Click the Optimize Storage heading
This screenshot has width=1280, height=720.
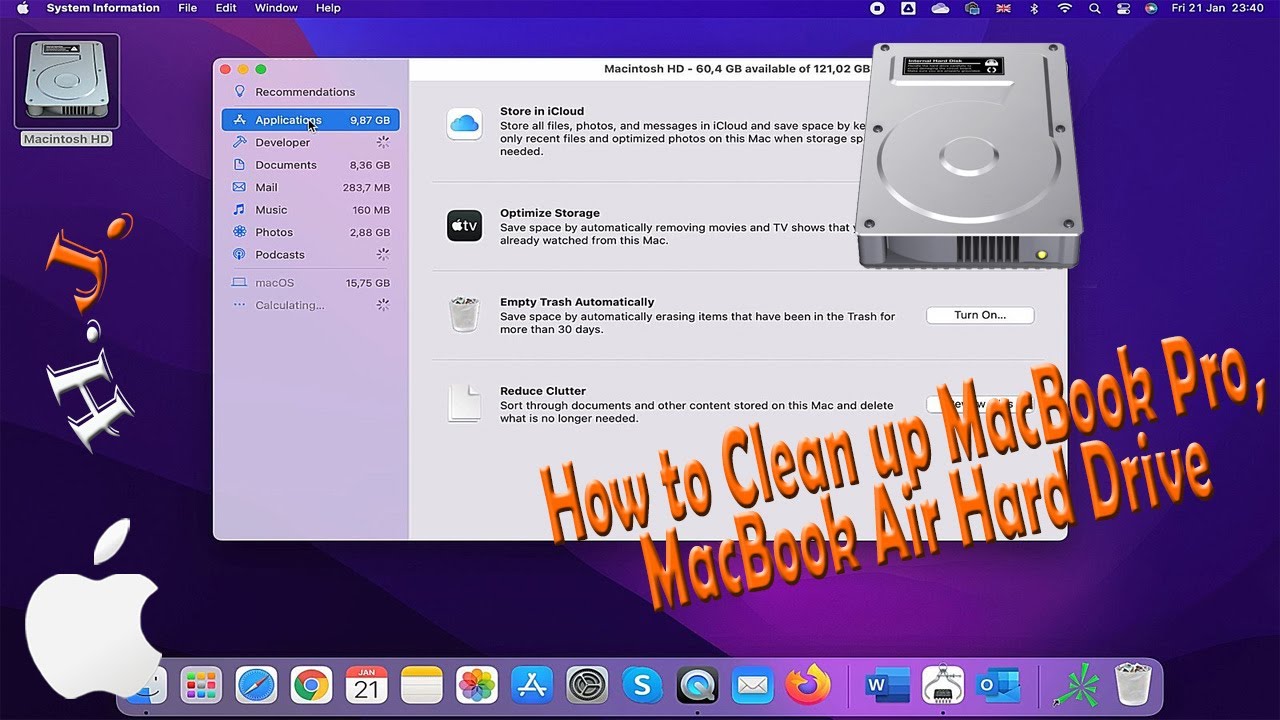pyautogui.click(x=550, y=213)
